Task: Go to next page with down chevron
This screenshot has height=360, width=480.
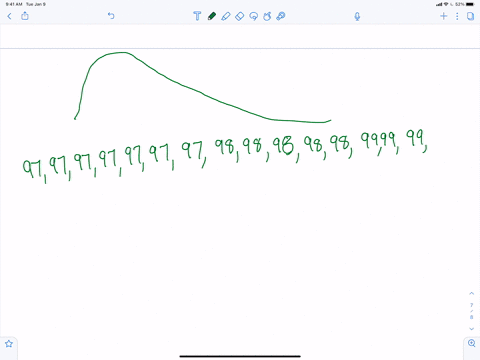Action: [472, 329]
